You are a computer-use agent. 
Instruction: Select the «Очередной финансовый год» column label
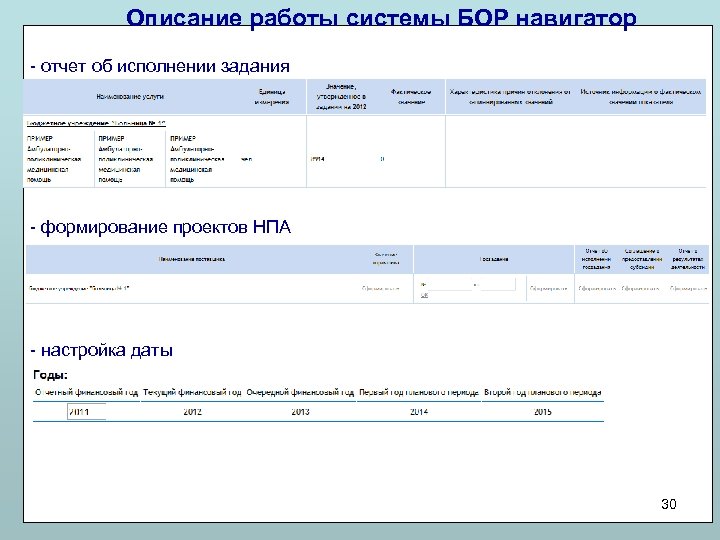(x=300, y=392)
